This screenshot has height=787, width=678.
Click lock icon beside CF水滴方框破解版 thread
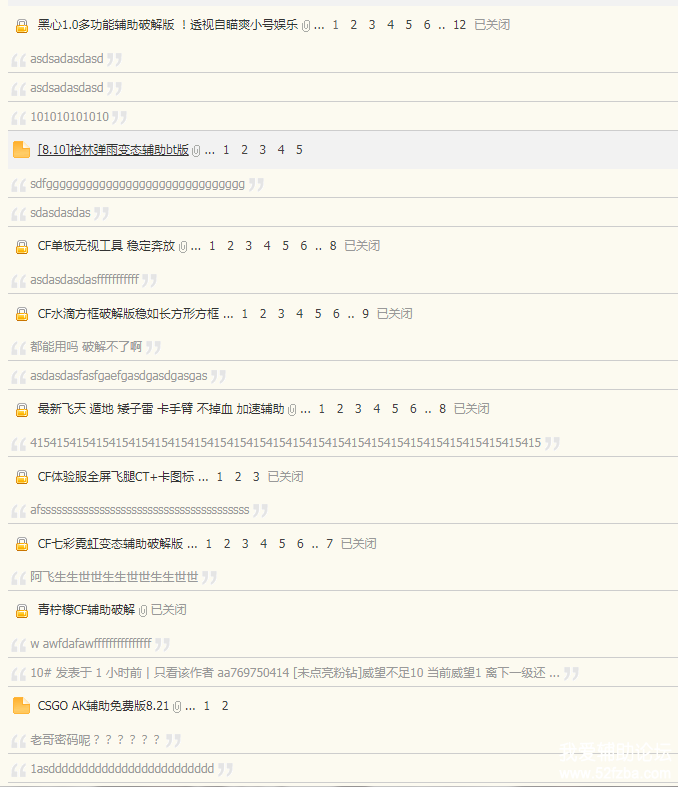22,314
